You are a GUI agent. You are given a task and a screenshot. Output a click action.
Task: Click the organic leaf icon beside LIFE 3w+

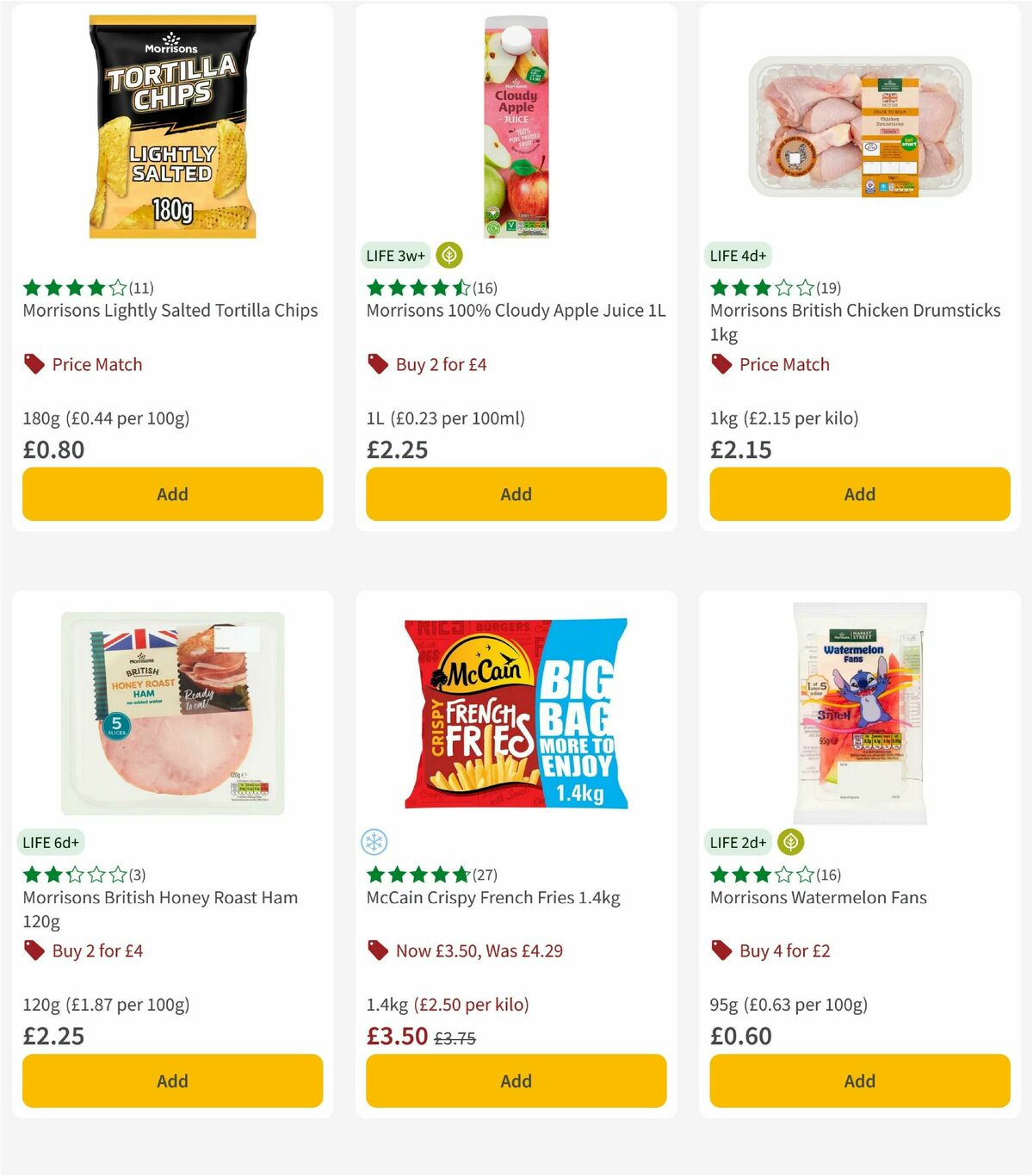[449, 256]
